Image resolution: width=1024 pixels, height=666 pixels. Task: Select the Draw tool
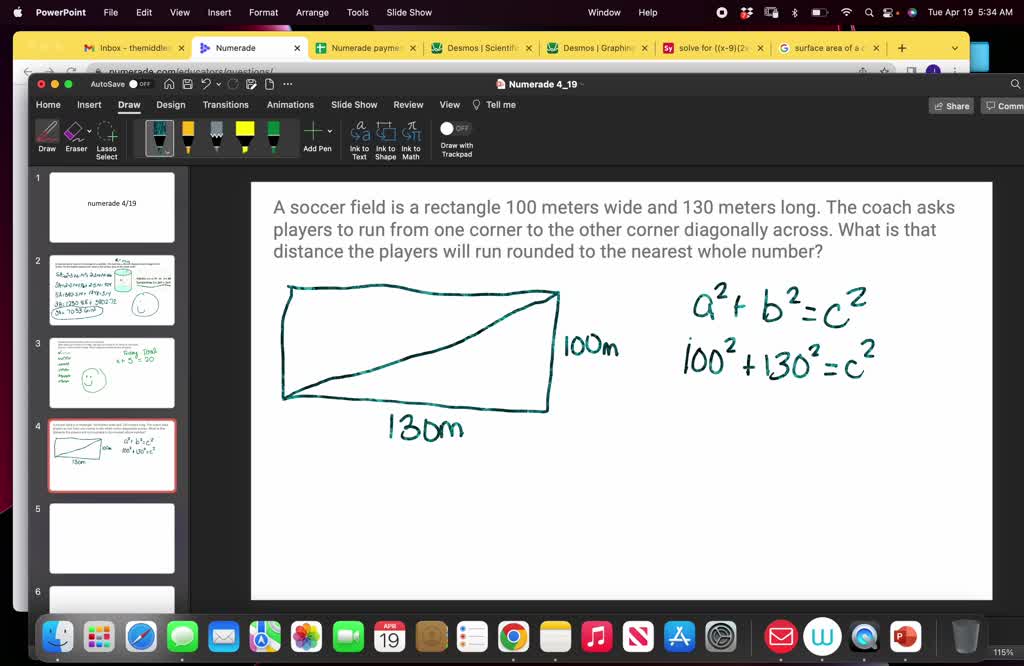tap(46, 137)
